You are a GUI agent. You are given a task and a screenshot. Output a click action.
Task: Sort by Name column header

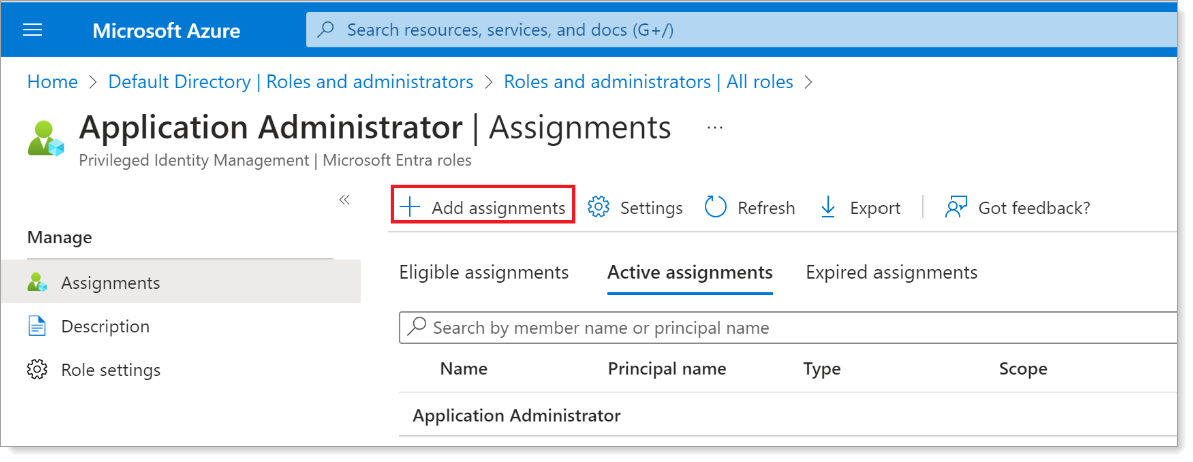[464, 369]
